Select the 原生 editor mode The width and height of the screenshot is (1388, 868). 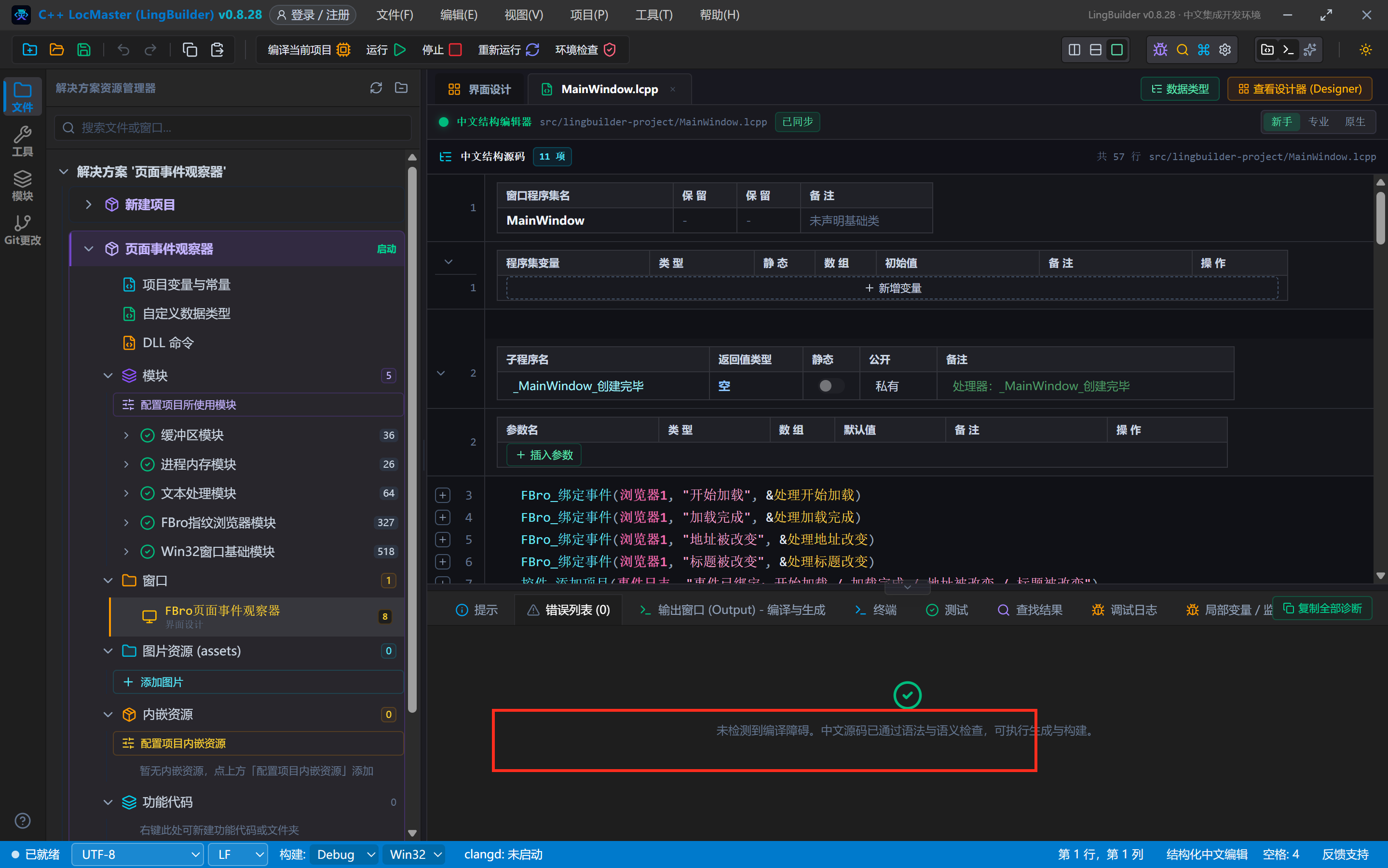pos(1355,122)
